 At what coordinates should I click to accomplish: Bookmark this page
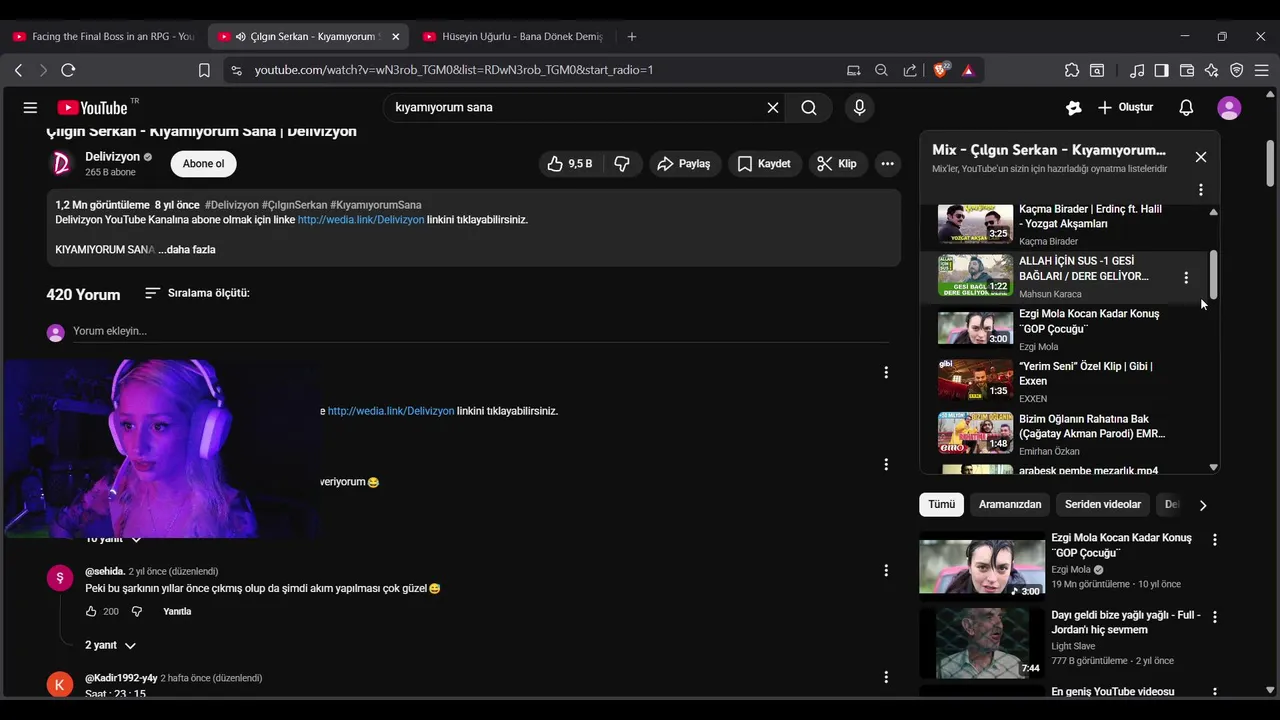point(204,70)
